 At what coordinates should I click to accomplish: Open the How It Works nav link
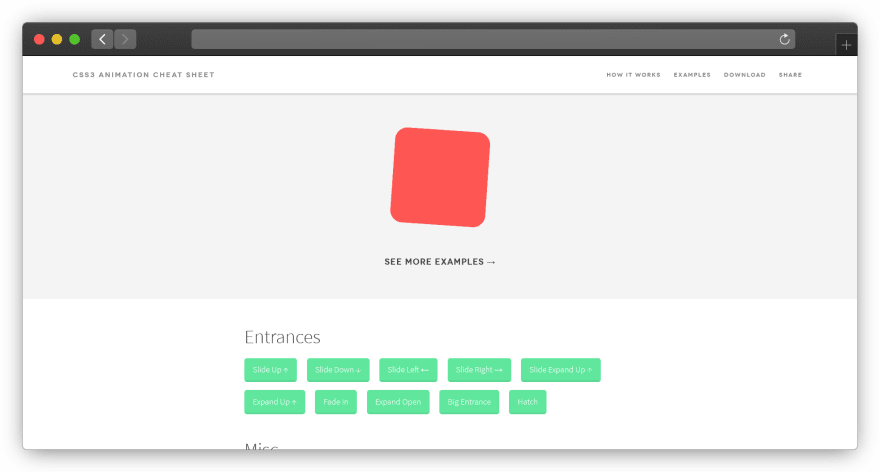[x=633, y=75]
